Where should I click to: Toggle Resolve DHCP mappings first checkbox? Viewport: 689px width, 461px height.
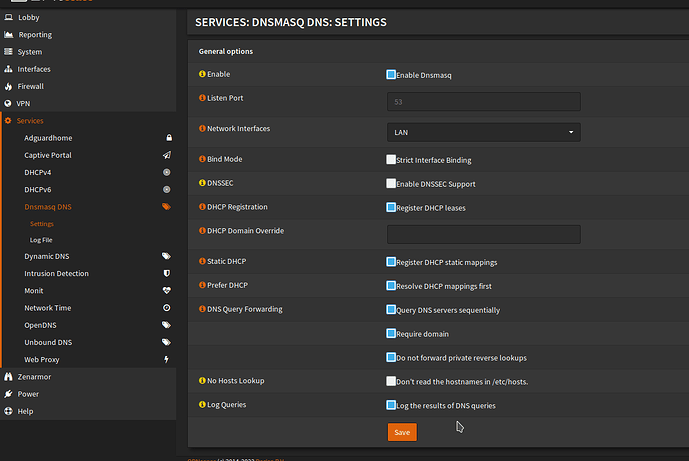(391, 285)
